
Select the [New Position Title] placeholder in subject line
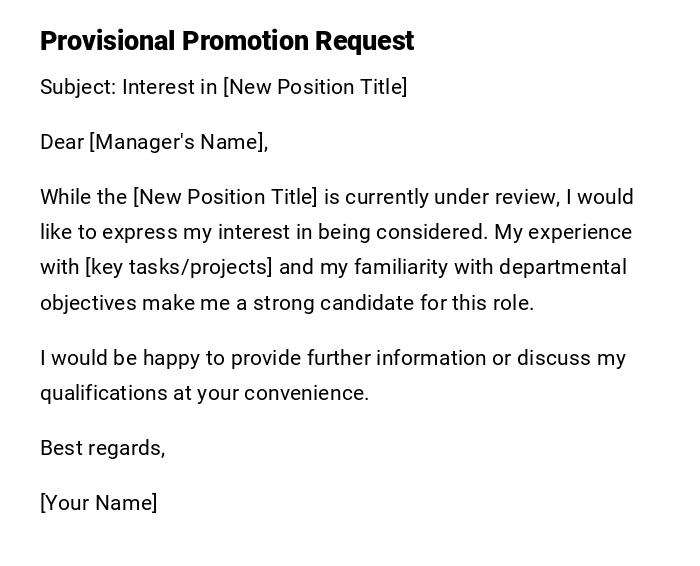[x=315, y=87]
